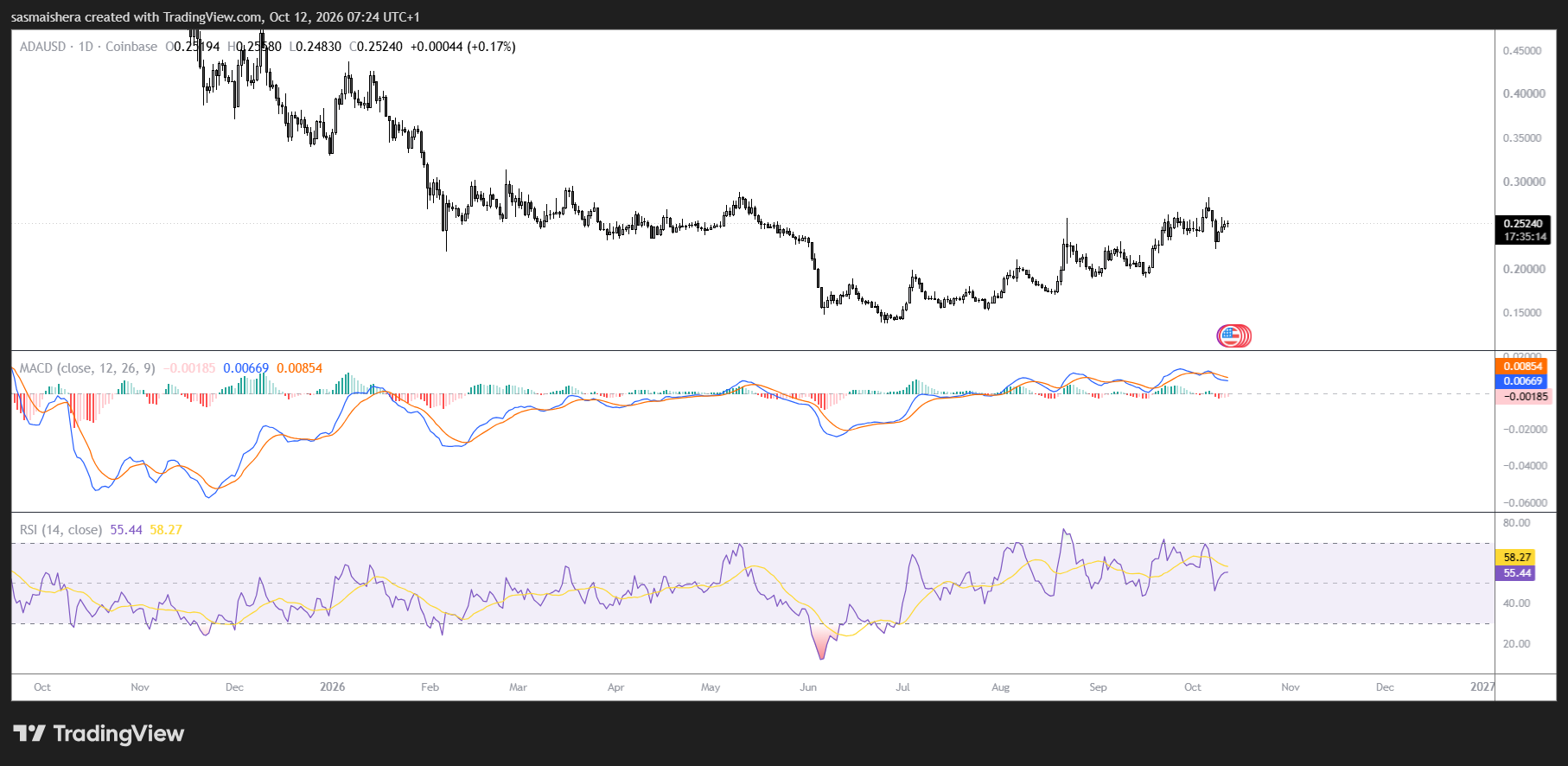Viewport: 1568px width, 766px height.
Task: Click the Sep label on the time axis
Action: pos(1098,687)
